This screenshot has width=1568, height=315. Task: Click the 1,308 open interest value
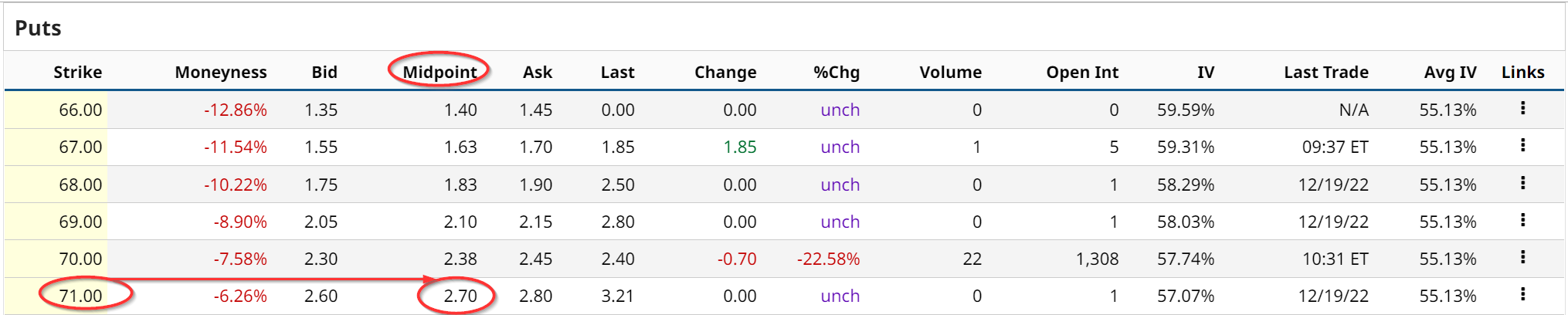(x=1097, y=259)
